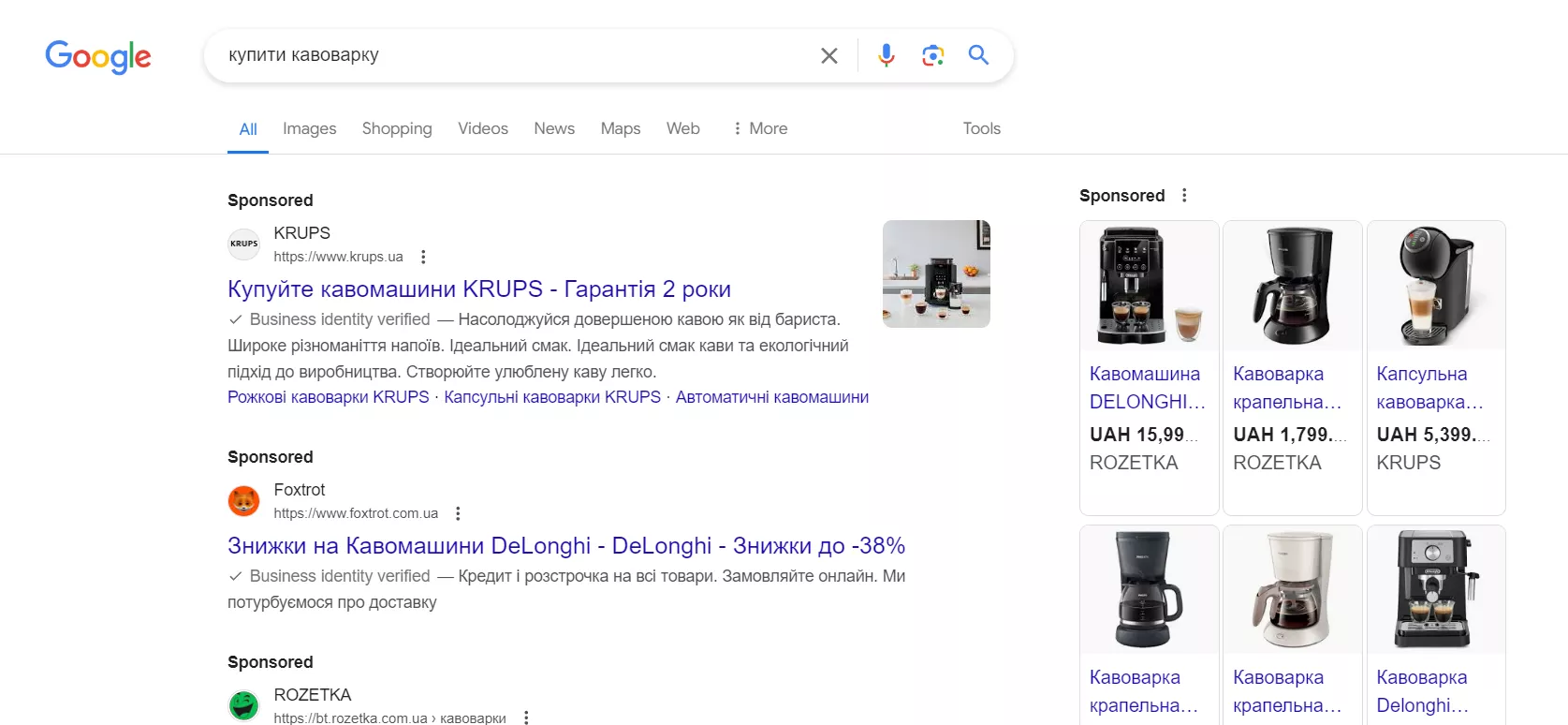View the Капсульна кавоварка KRUPS product image
This screenshot has width=1568, height=725.
point(1436,287)
